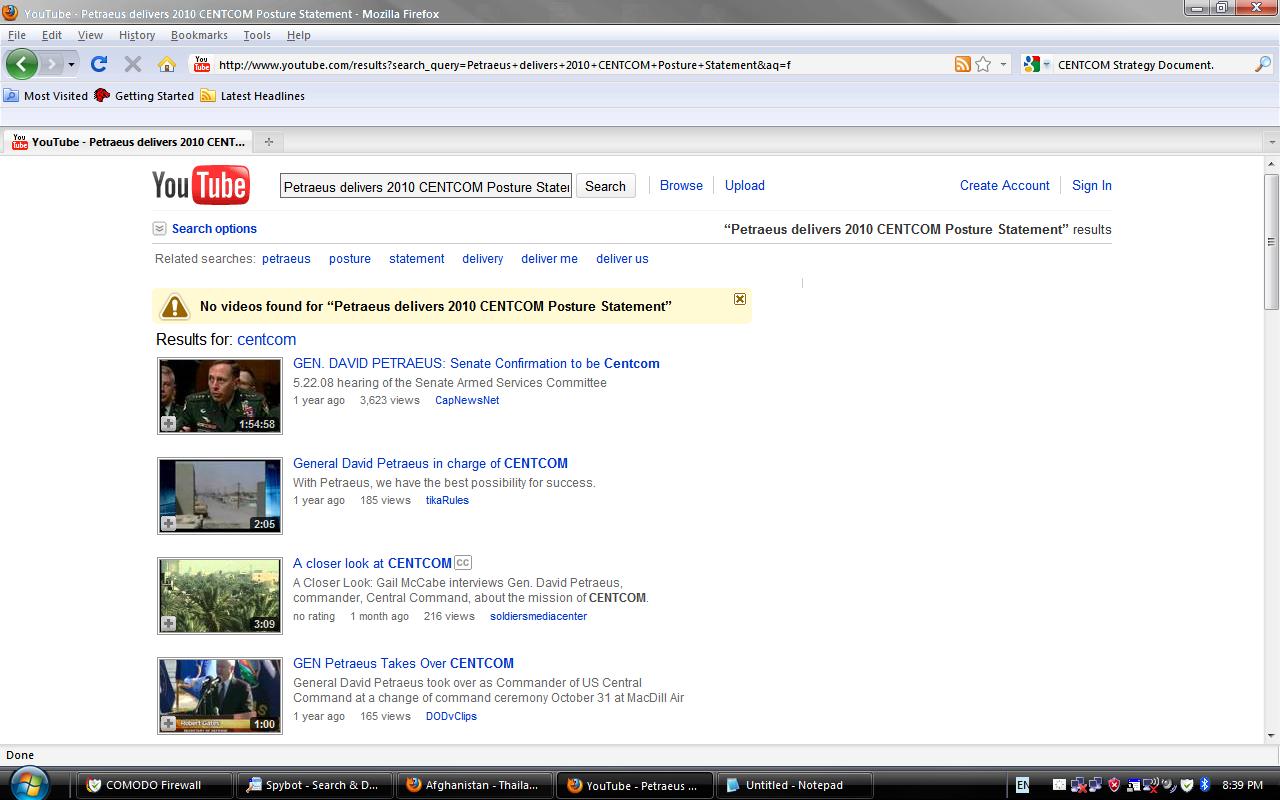Image resolution: width=1280 pixels, height=800 pixels.
Task: Click the Home toolbar icon
Action: pyautogui.click(x=167, y=64)
